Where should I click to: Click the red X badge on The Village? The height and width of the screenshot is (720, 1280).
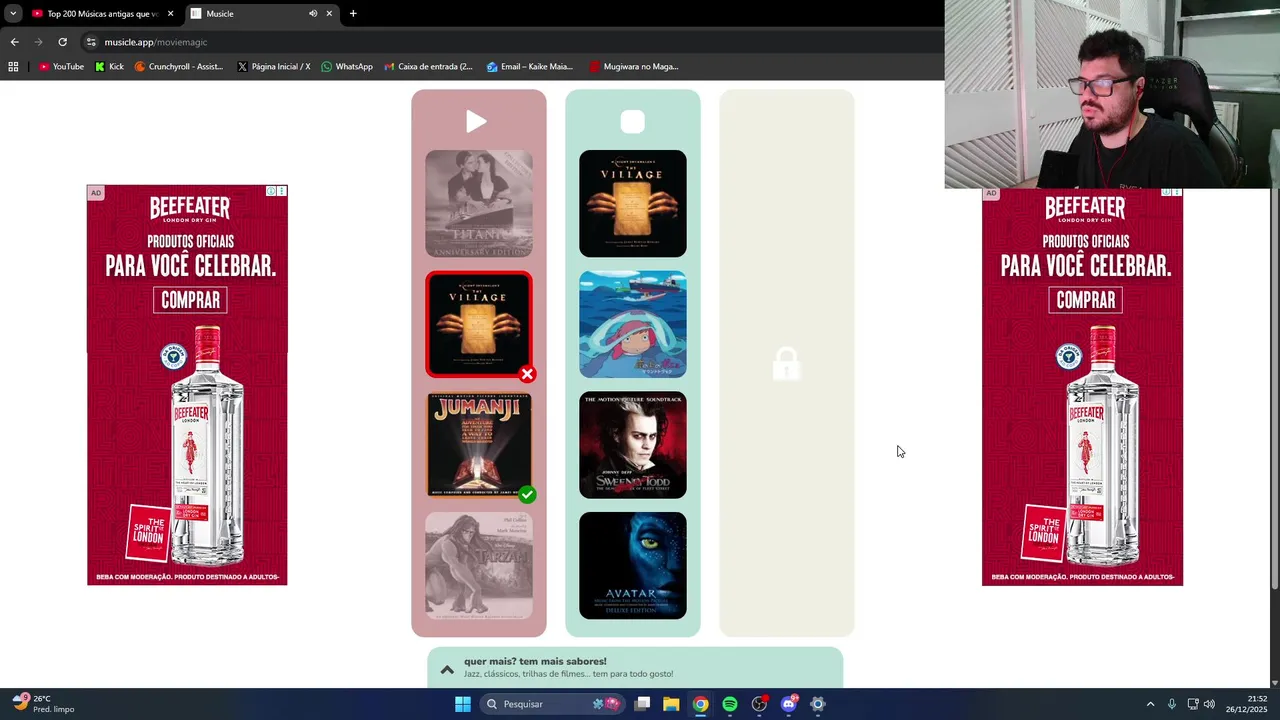click(x=527, y=374)
